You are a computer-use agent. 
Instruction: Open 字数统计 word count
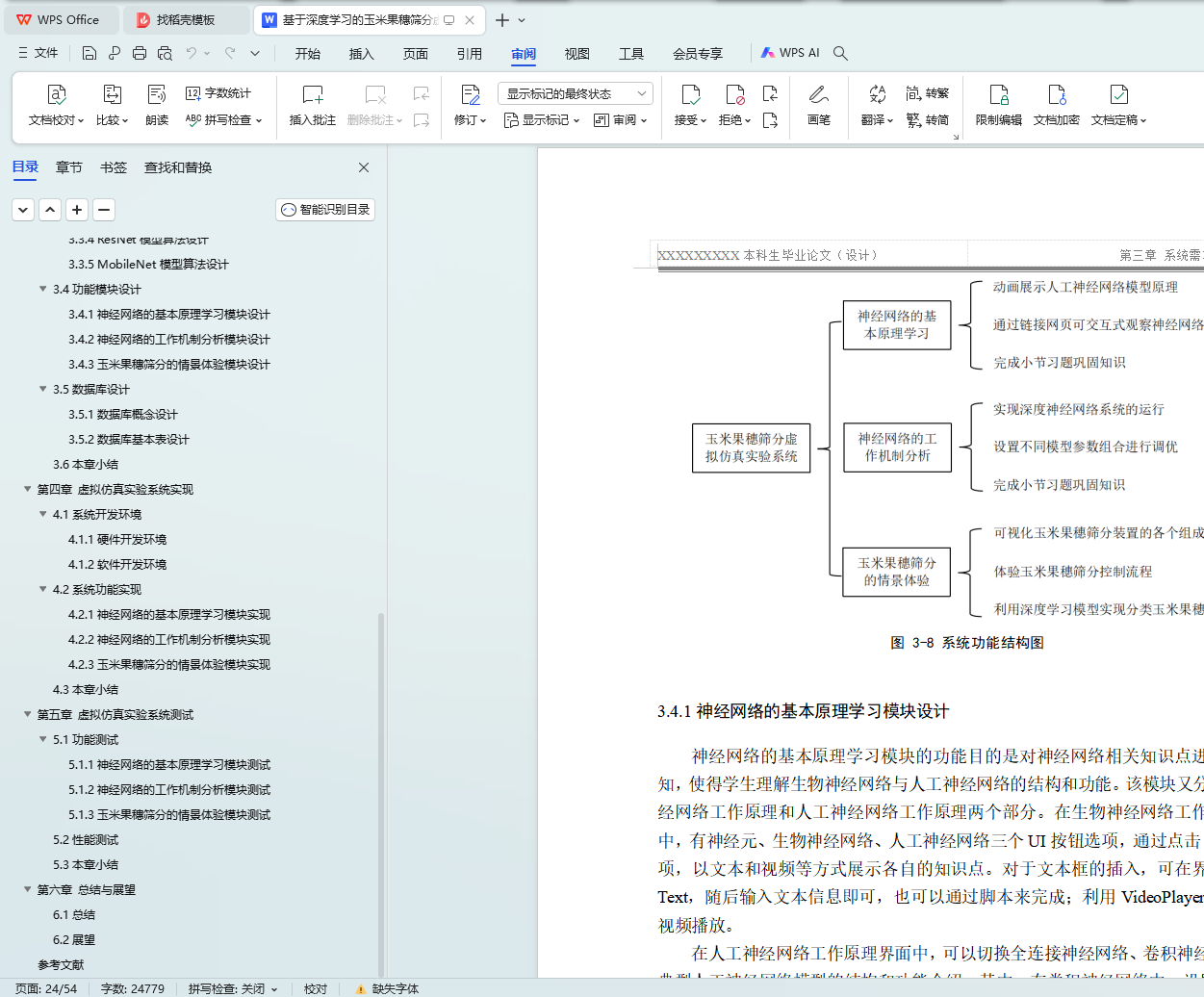pos(218,93)
